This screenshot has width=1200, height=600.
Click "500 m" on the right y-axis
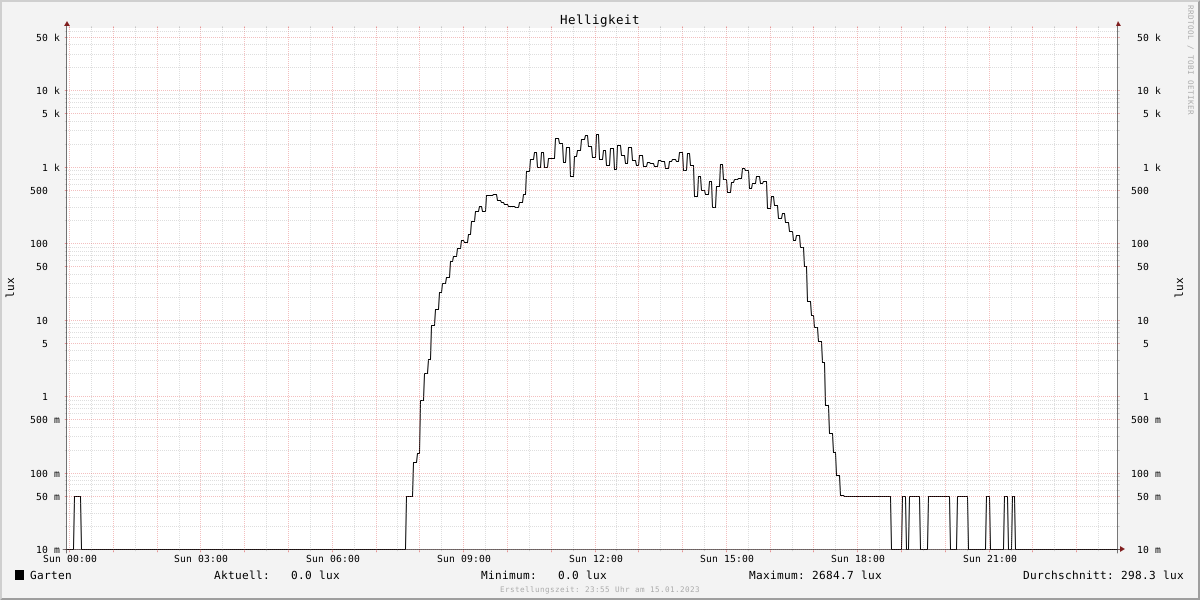[x=1146, y=420]
